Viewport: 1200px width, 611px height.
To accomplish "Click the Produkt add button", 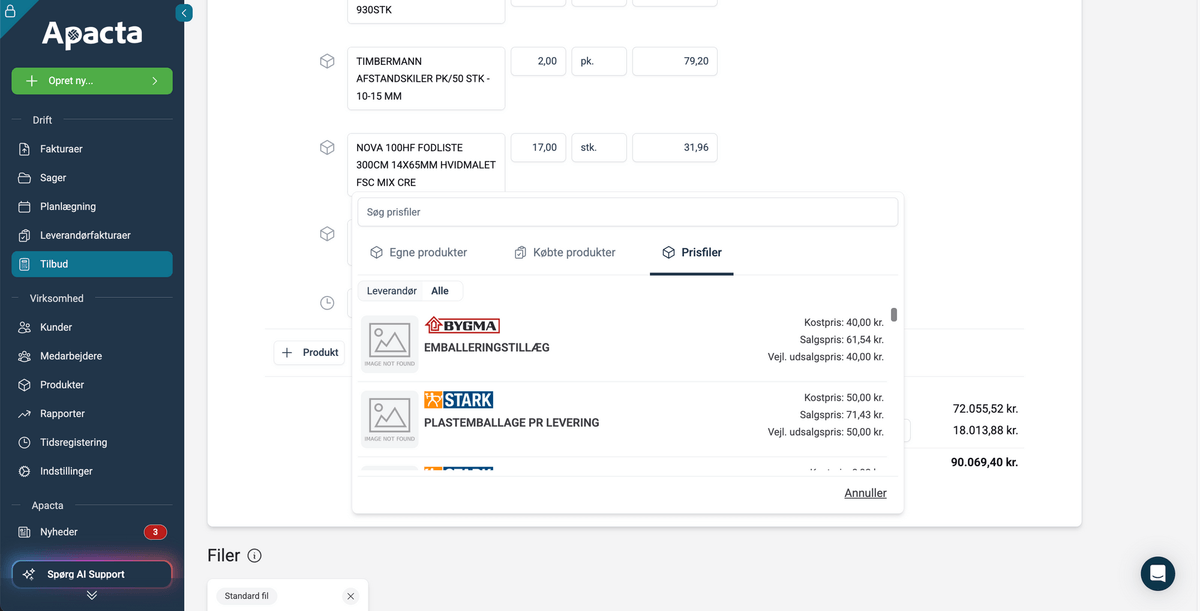I will click(310, 353).
